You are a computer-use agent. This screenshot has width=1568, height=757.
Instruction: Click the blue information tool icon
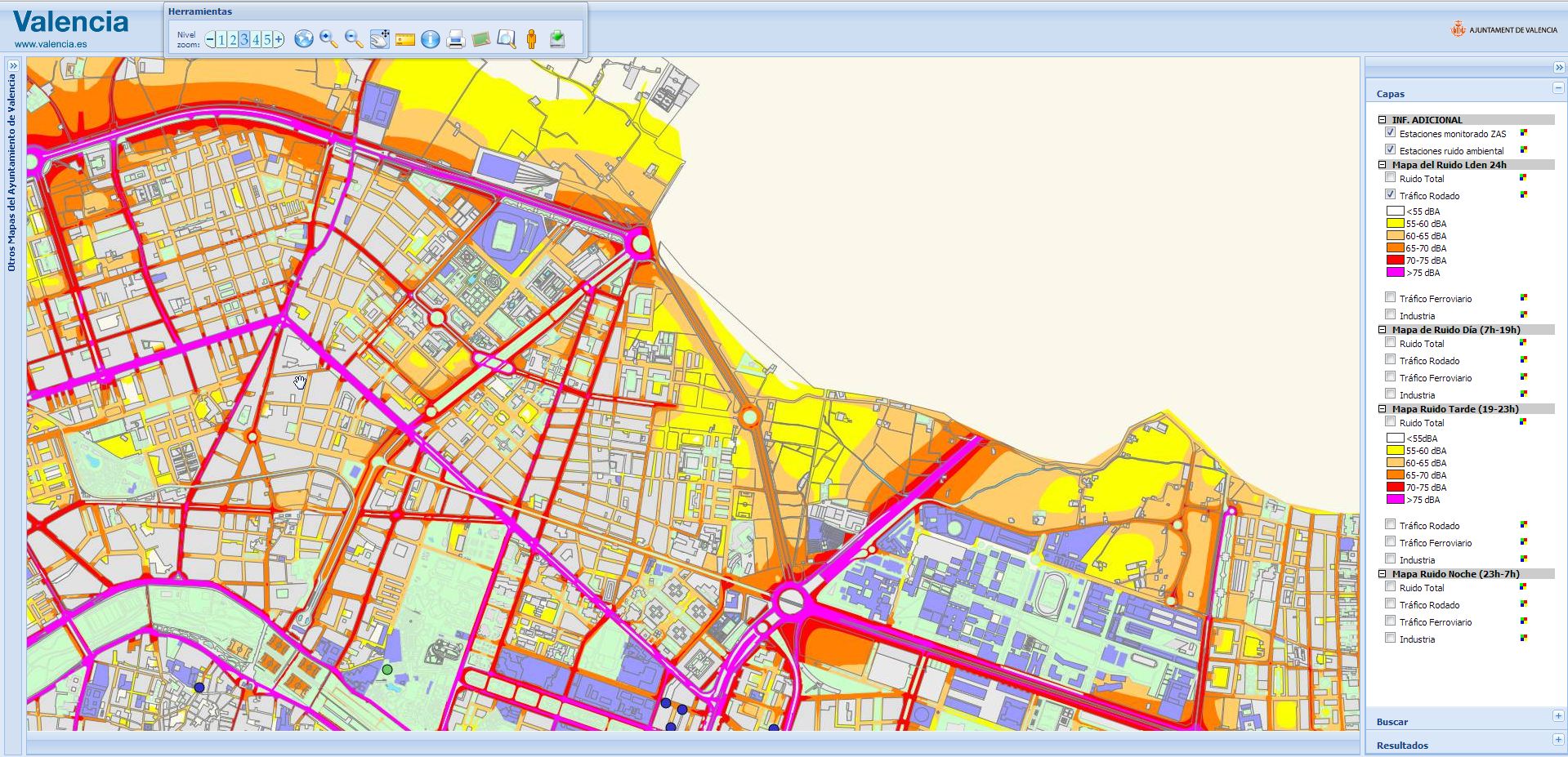pos(431,39)
